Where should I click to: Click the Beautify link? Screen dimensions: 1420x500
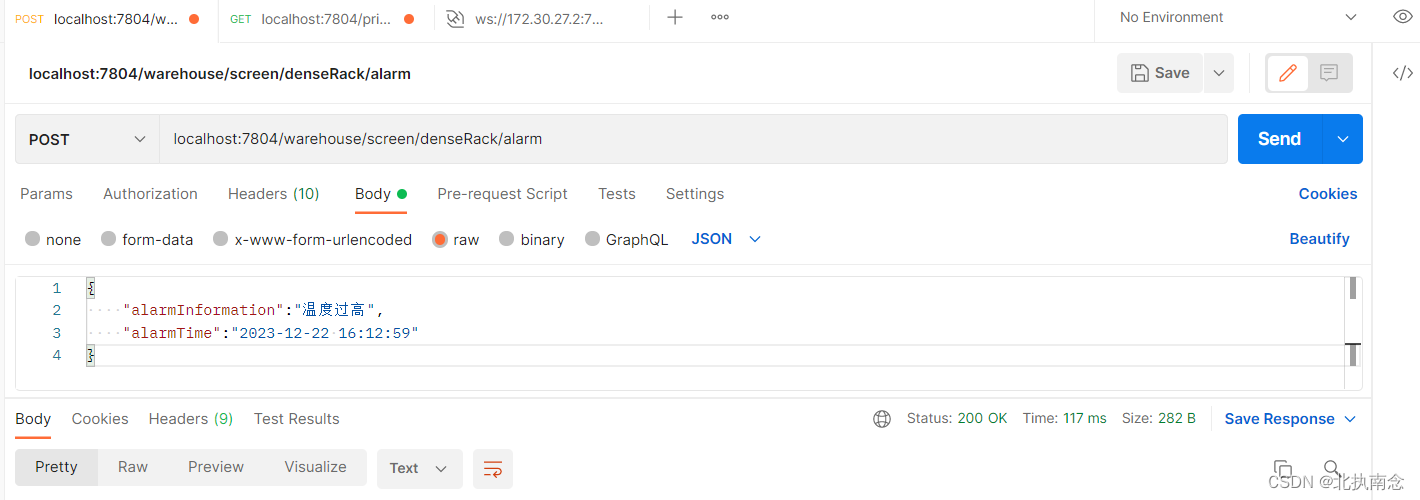[x=1319, y=239]
